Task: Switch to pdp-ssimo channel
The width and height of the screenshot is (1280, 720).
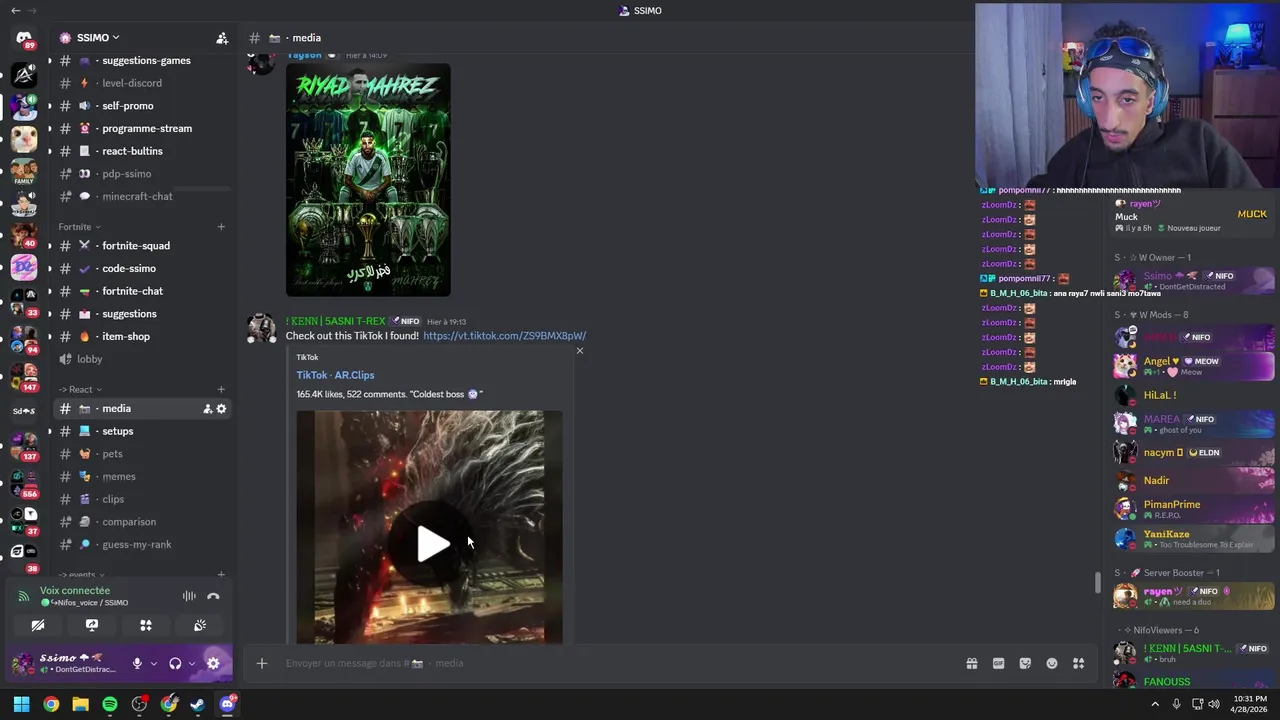Action: coord(142,174)
